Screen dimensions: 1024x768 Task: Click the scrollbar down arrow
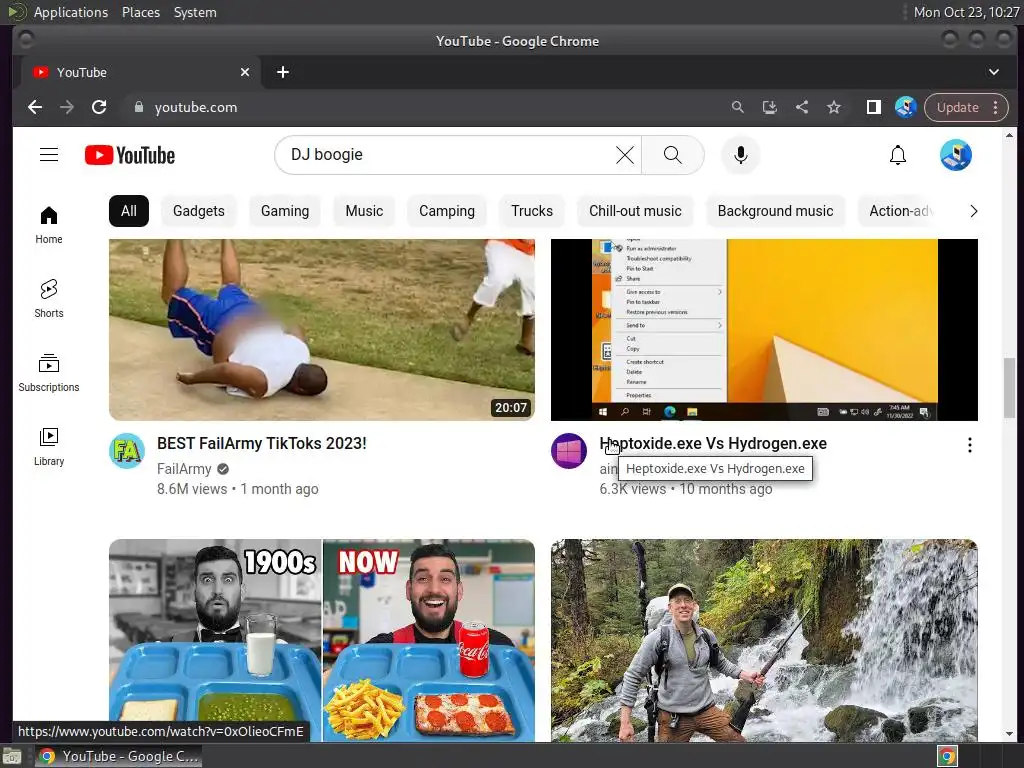[1010, 735]
